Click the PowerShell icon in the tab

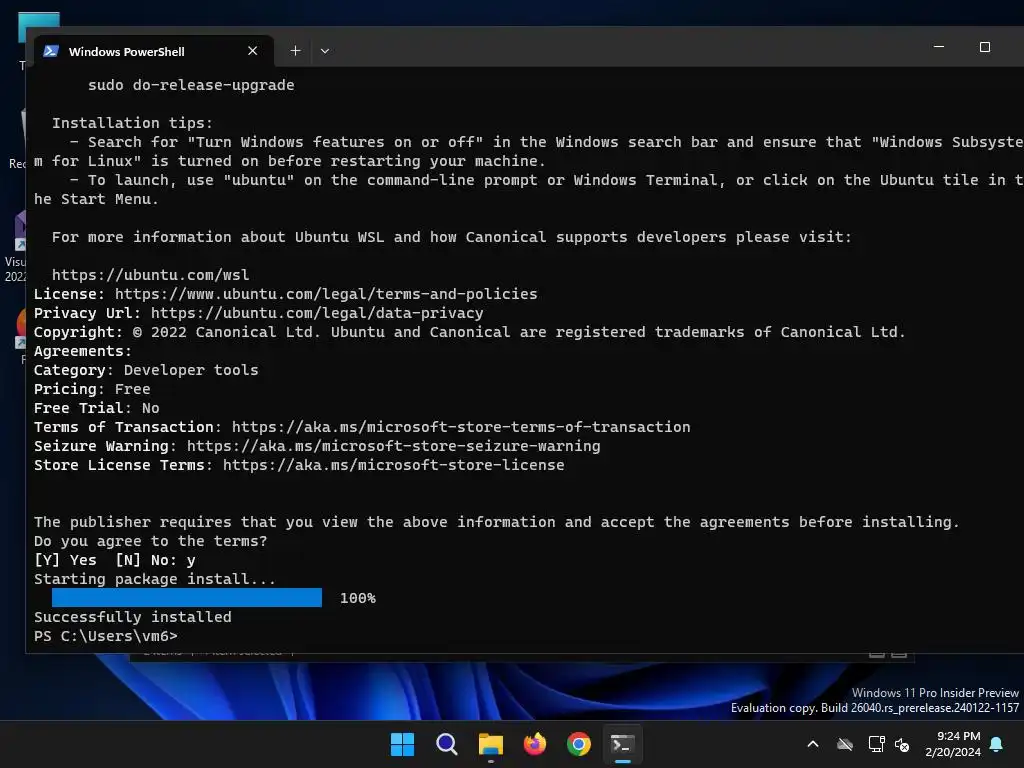click(x=51, y=51)
